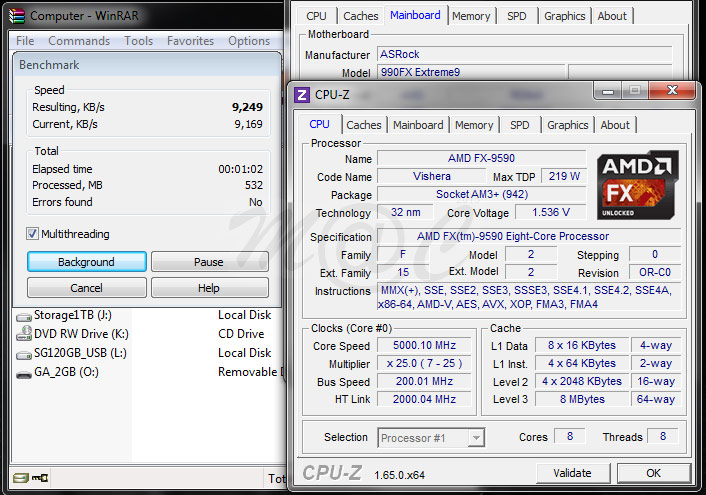Click the Max TDP 219 W value
The image size is (706, 495).
tap(564, 176)
